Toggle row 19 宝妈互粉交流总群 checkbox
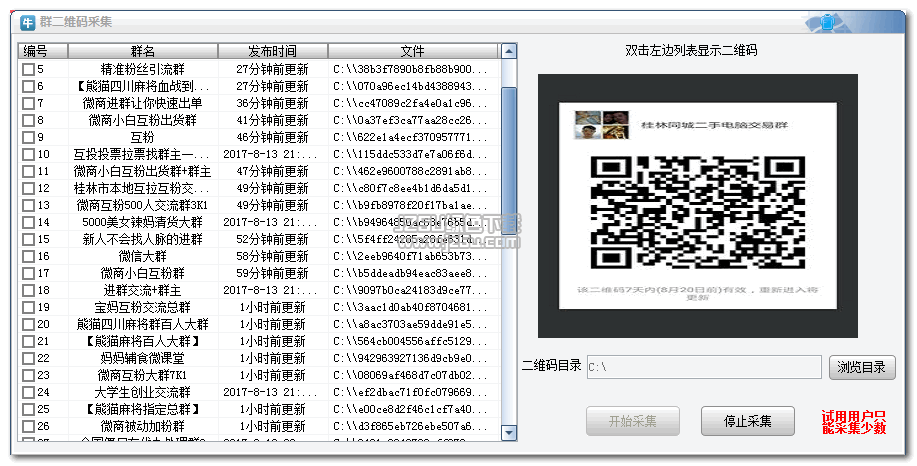917x466 pixels. [x=28, y=307]
